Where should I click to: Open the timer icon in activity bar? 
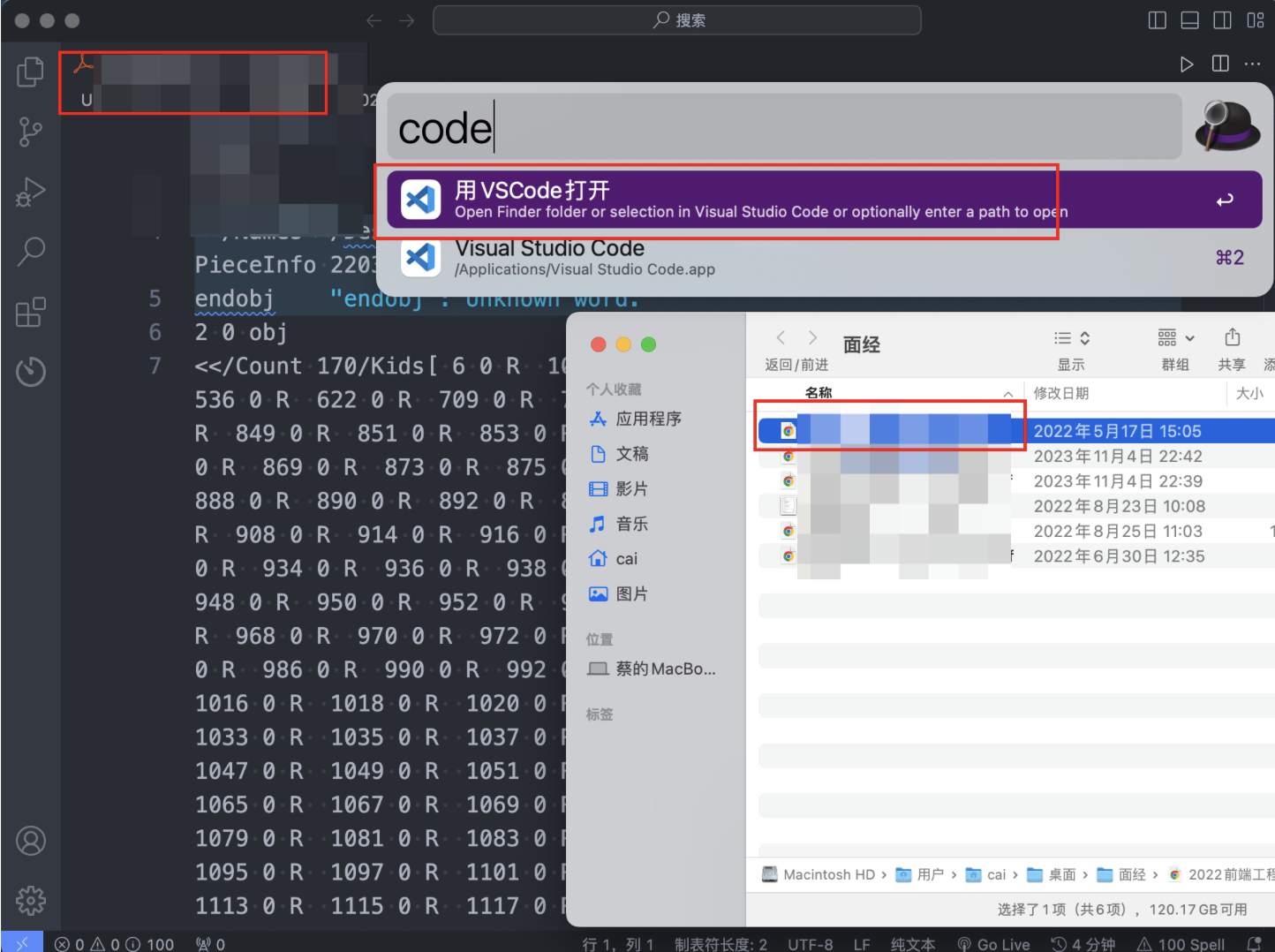point(31,371)
